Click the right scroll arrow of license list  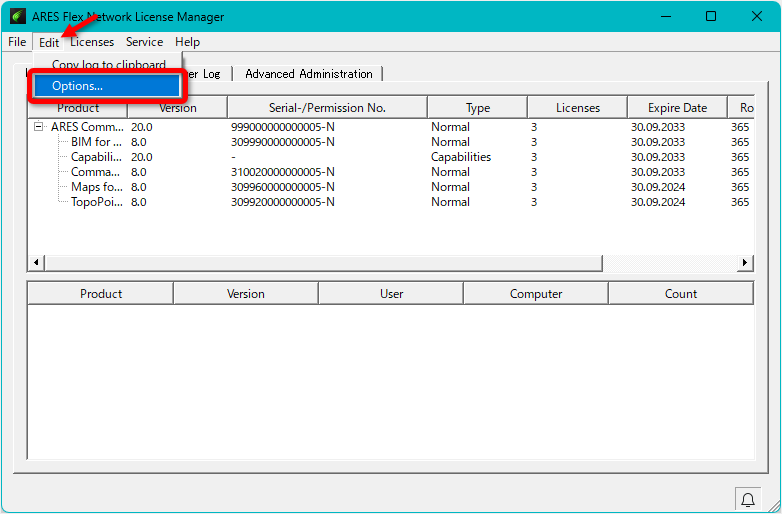(745, 262)
